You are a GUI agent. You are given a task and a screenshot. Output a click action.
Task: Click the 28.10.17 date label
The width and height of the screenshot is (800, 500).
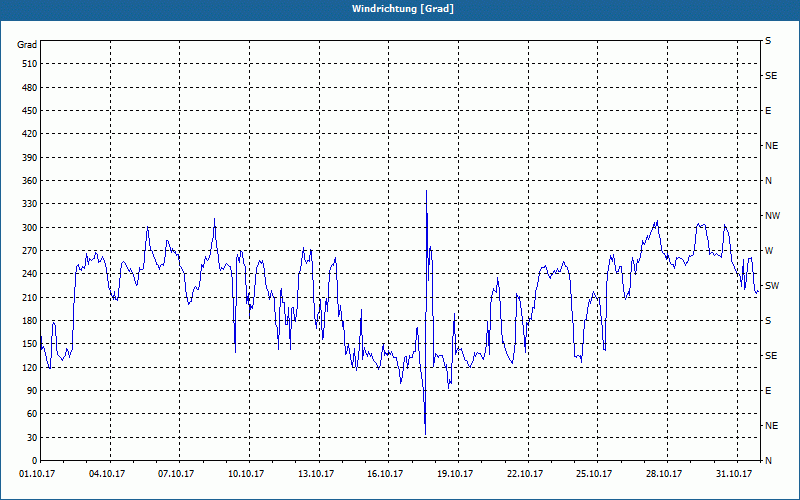(x=664, y=474)
